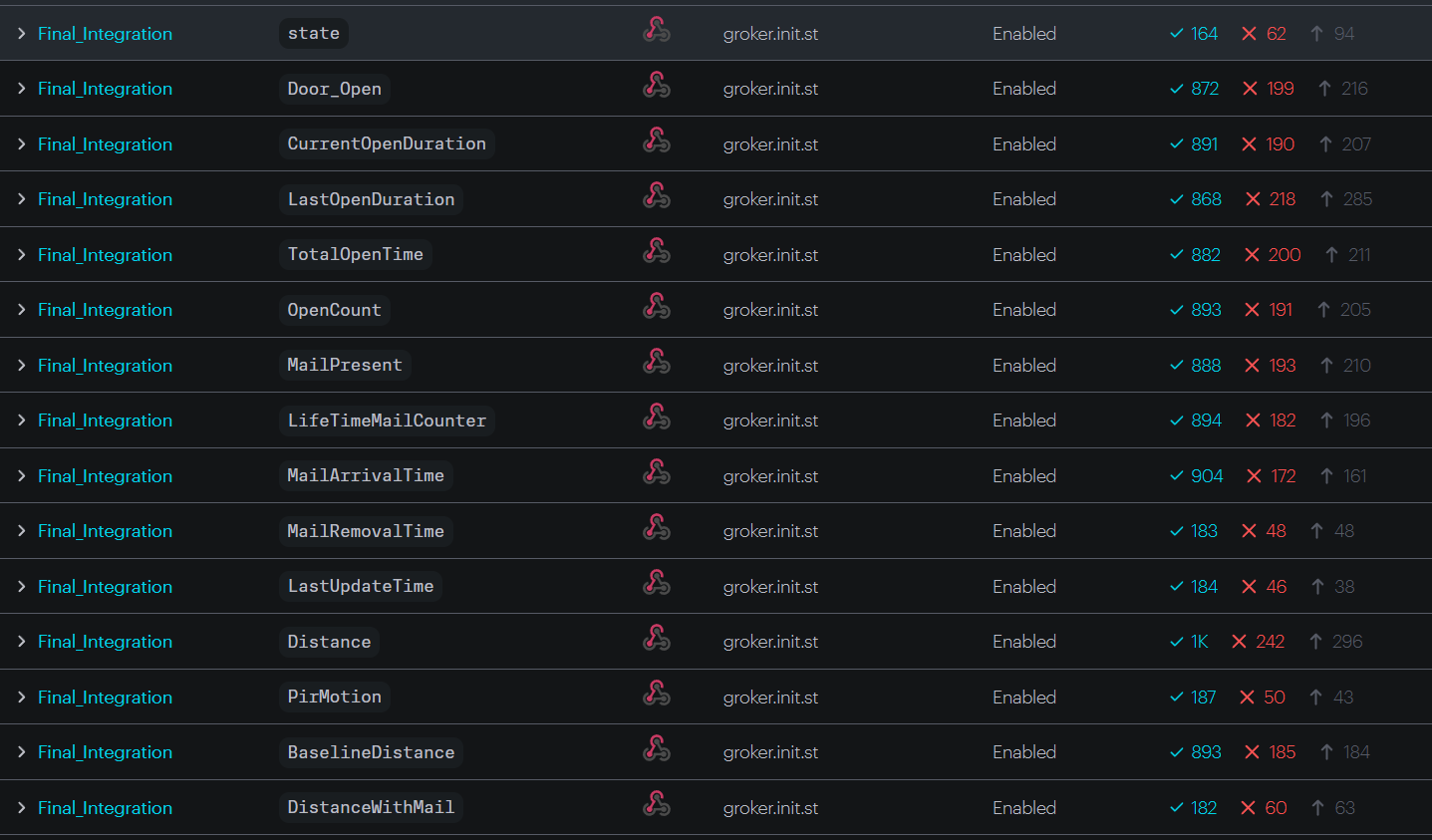Click the webhook icon for MailPresent
Image resolution: width=1432 pixels, height=840 pixels.
click(x=657, y=365)
